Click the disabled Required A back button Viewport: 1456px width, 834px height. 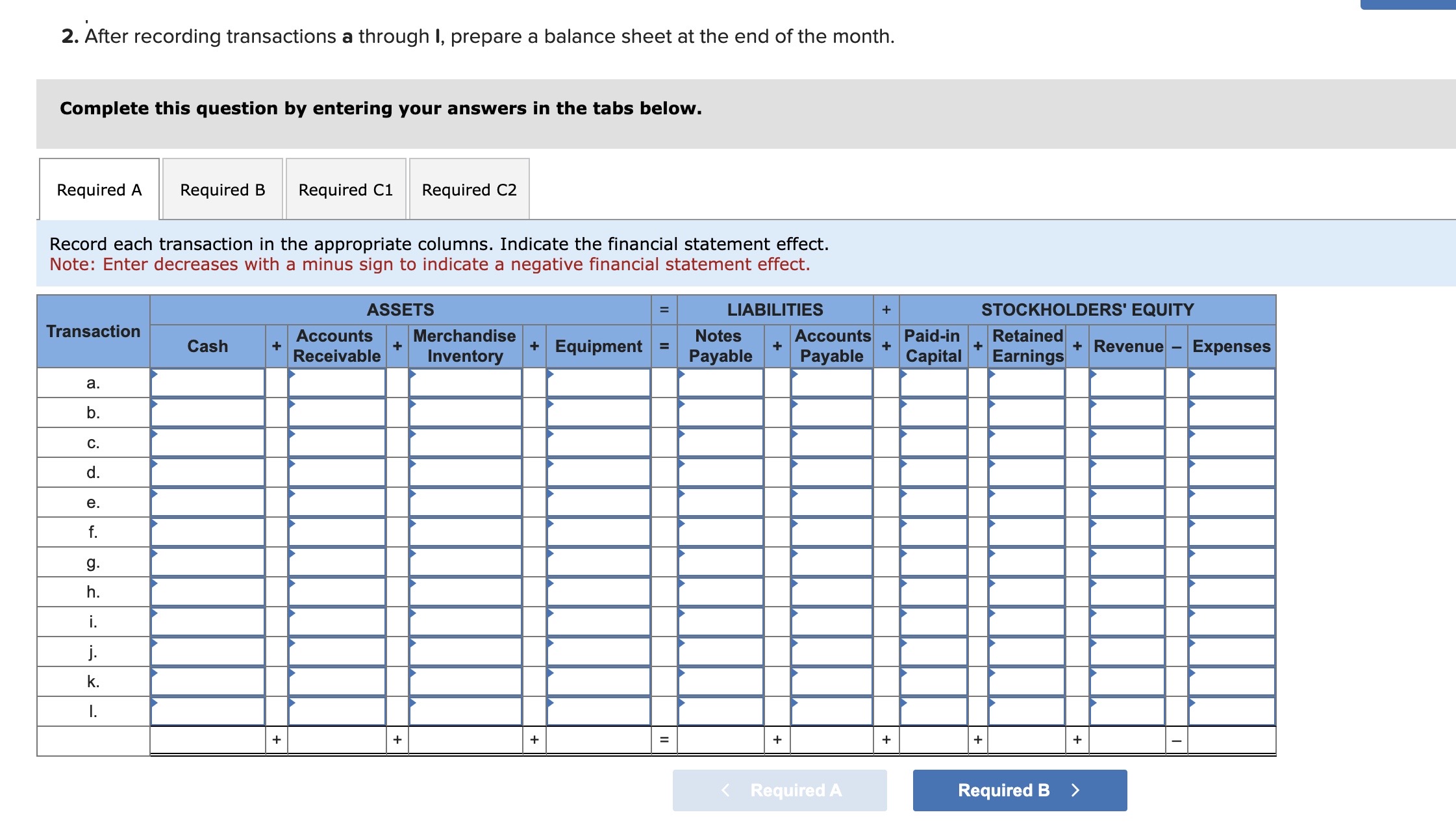780,790
